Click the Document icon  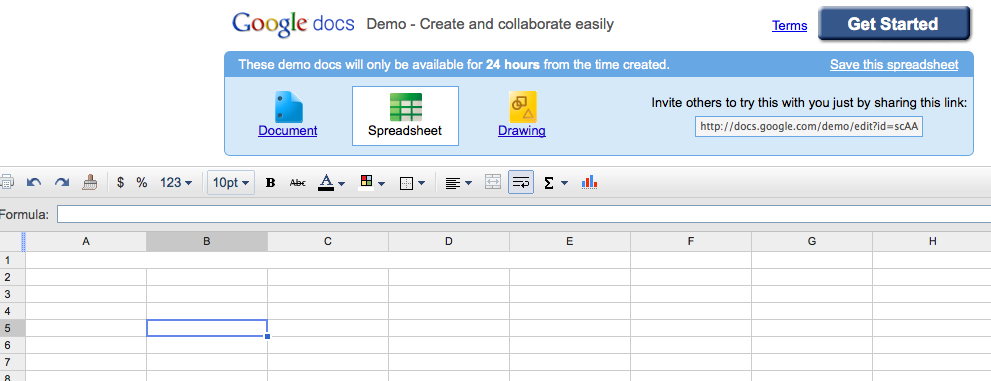(x=288, y=107)
